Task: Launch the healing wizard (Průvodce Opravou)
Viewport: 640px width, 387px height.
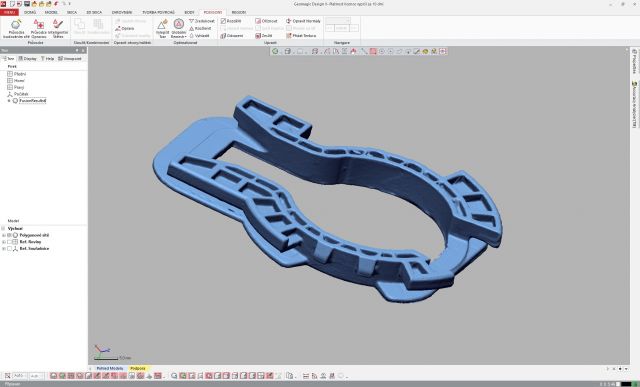Action: click(39, 29)
